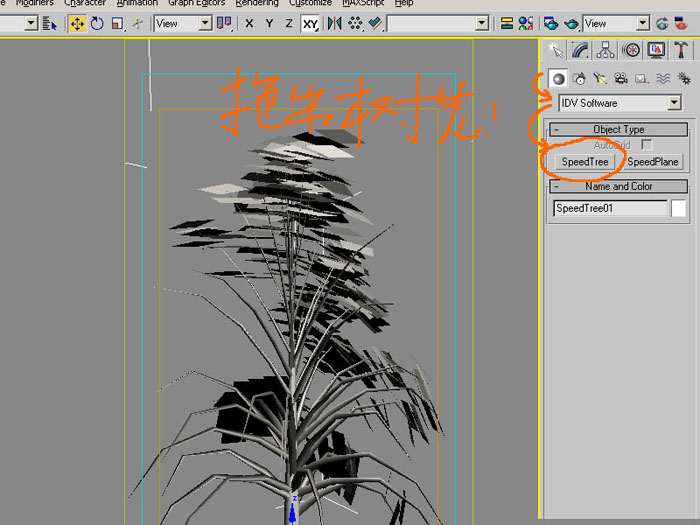Viewport: 700px width, 525px height.
Task: Open the Animation menu
Action: [137, 3]
